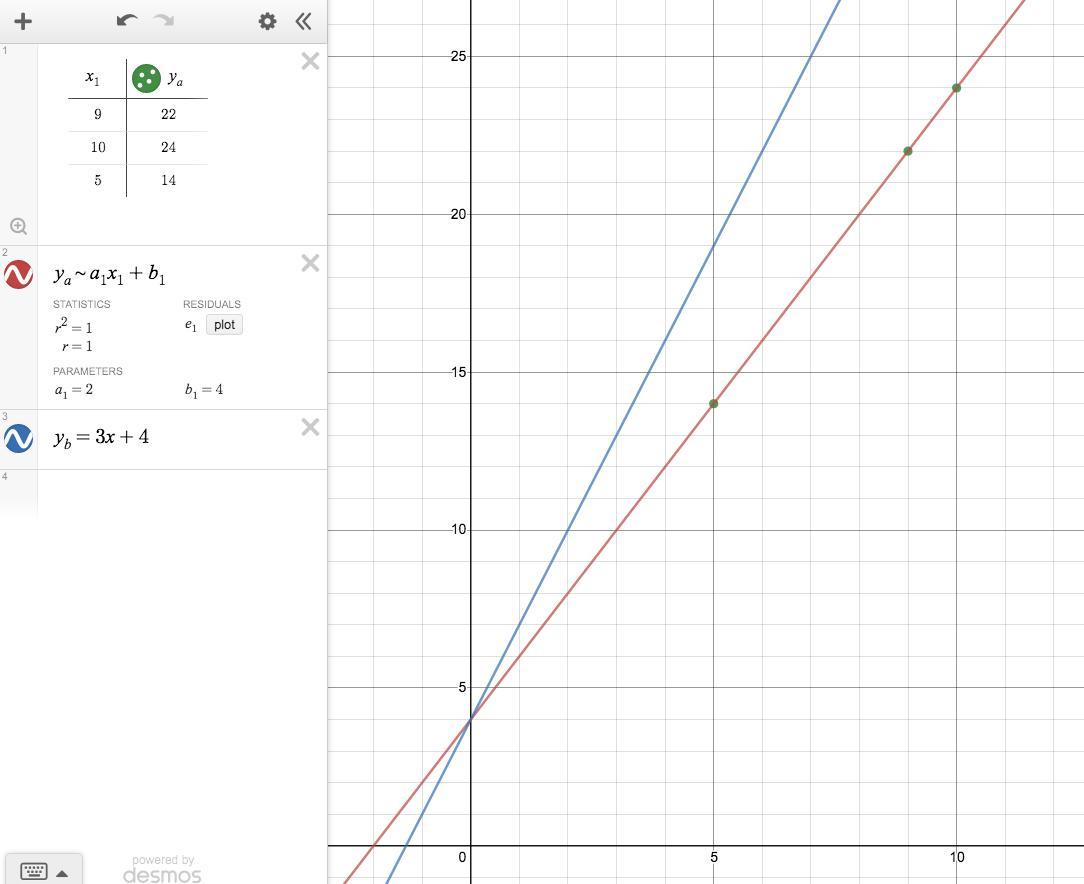This screenshot has height=884, width=1084.
Task: Click the y-axis label 20
Action: (458, 214)
